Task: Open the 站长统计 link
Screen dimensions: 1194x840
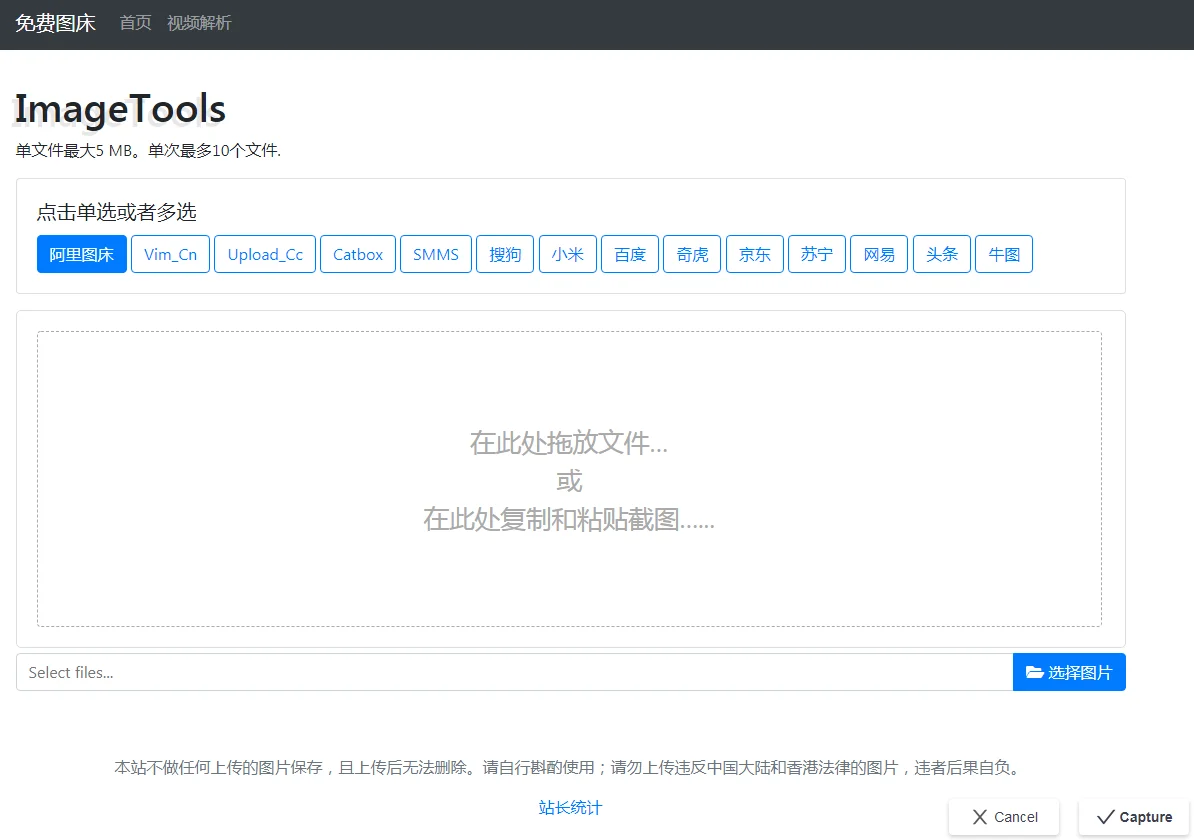Action: 570,807
